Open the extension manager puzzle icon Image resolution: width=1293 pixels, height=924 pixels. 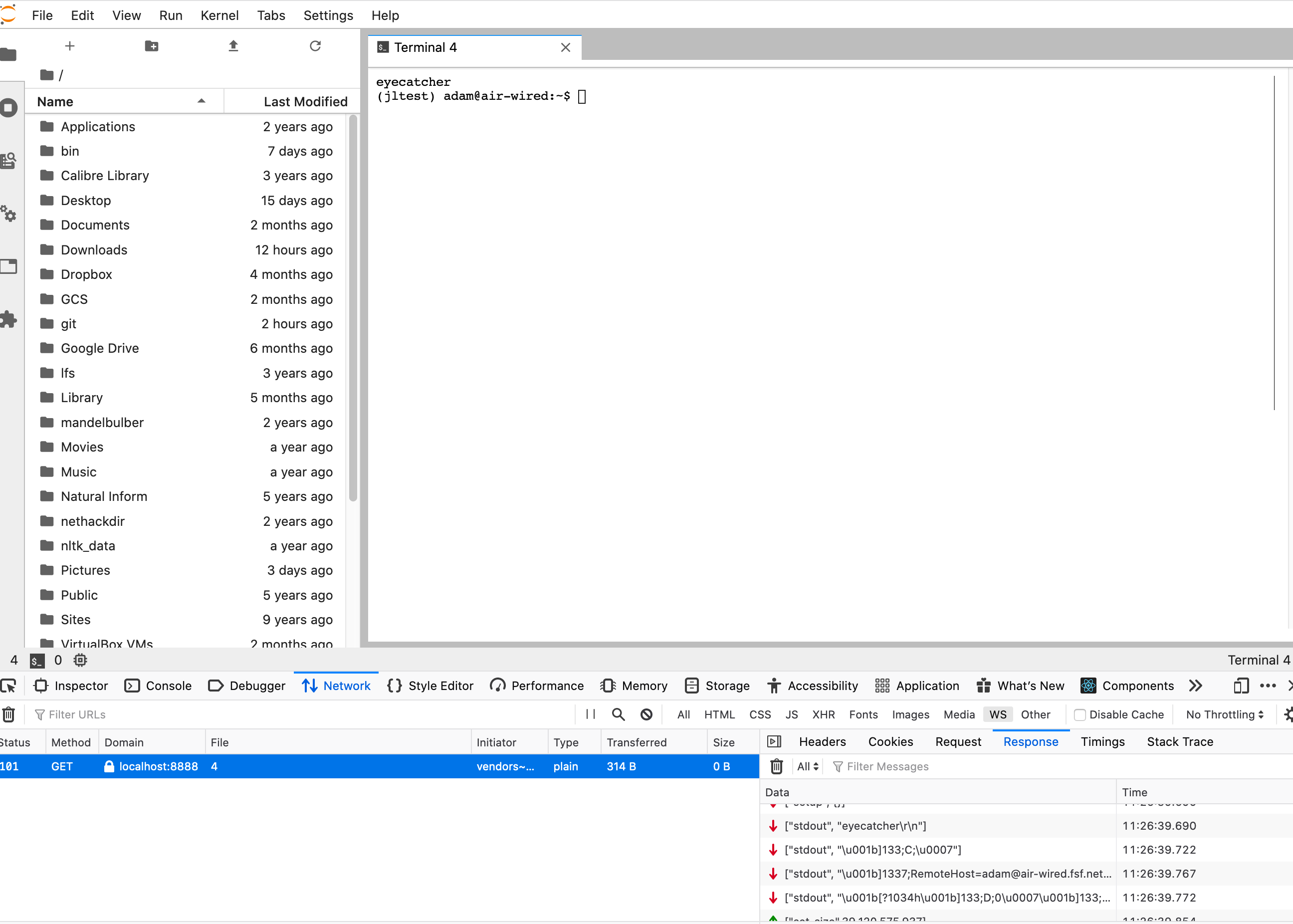pyautogui.click(x=8, y=319)
